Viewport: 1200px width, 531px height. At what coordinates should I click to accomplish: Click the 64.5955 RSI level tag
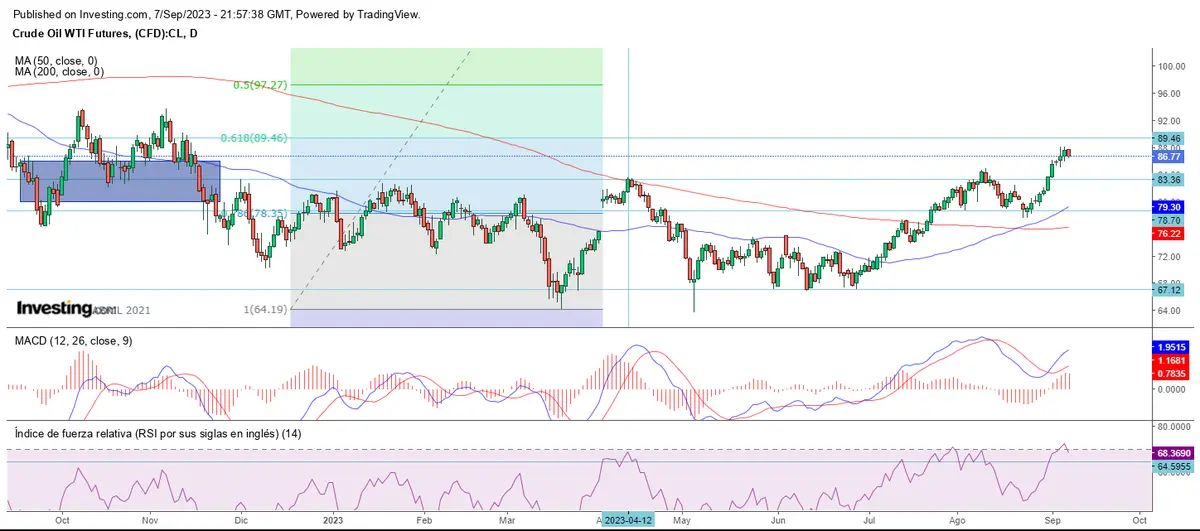point(1169,466)
